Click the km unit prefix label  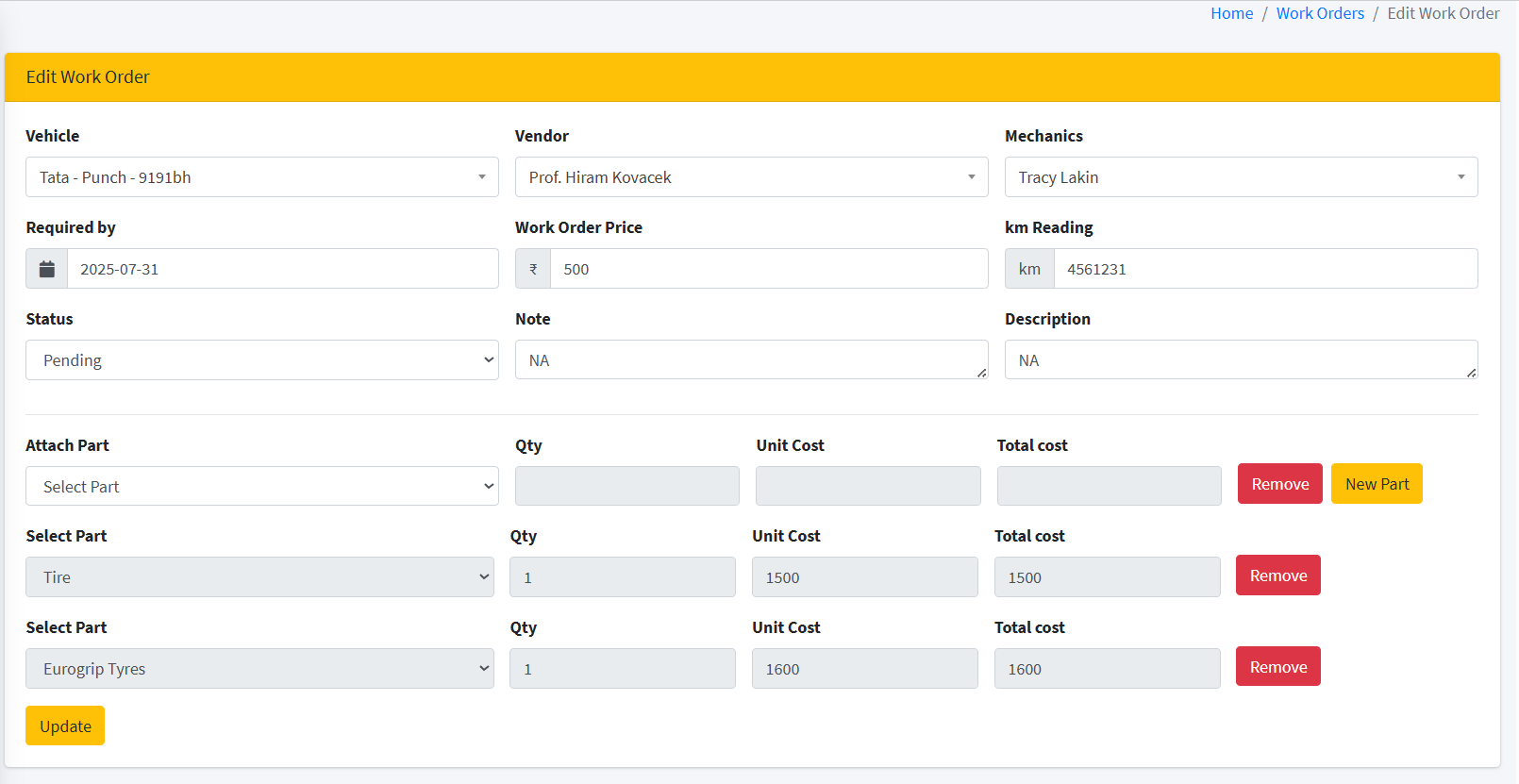pyautogui.click(x=1029, y=269)
